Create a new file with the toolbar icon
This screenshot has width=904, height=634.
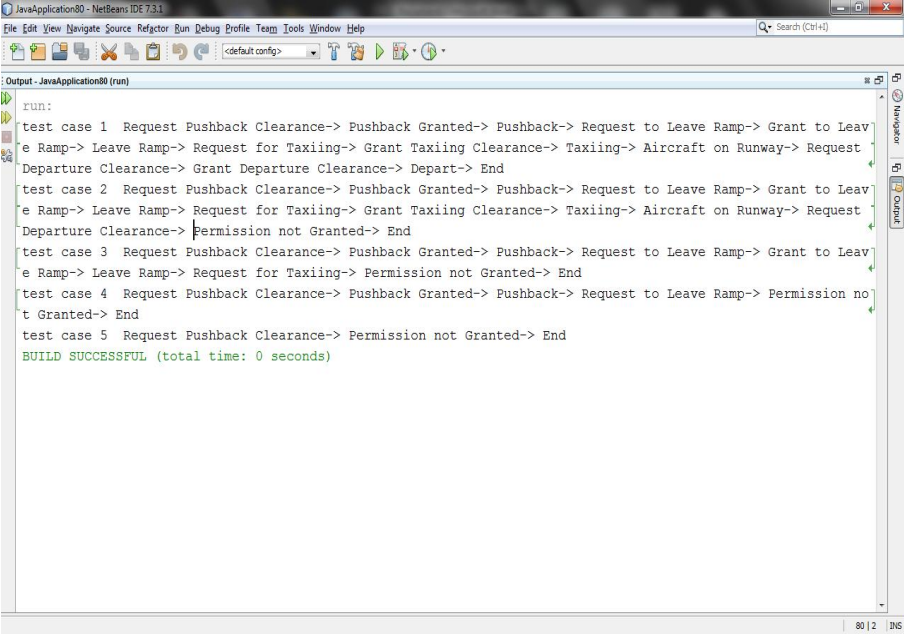17,52
